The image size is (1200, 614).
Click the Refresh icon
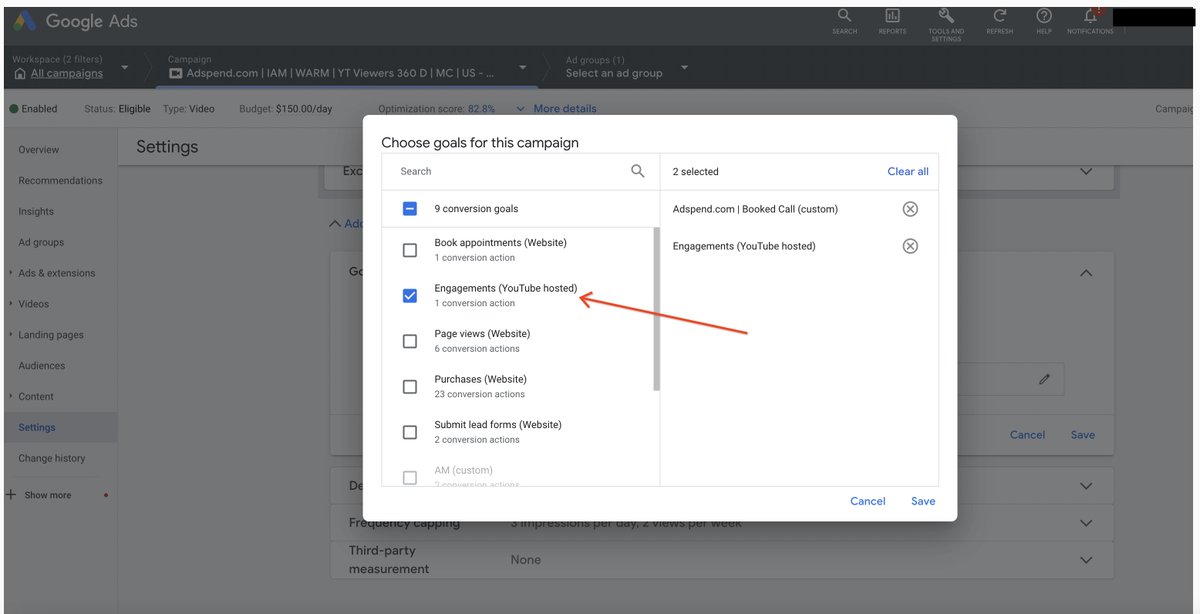click(x=999, y=16)
